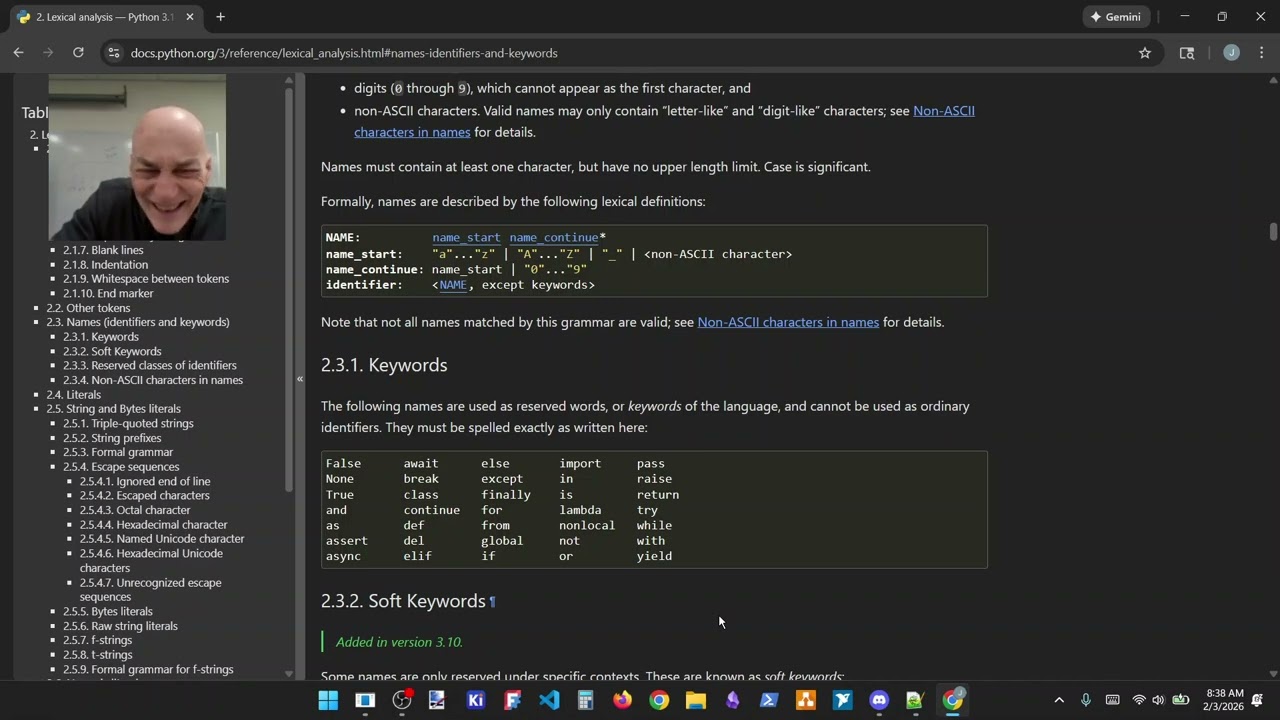Open '2.5.1. Triple-quoted strings' sidebar entry

coord(128,423)
